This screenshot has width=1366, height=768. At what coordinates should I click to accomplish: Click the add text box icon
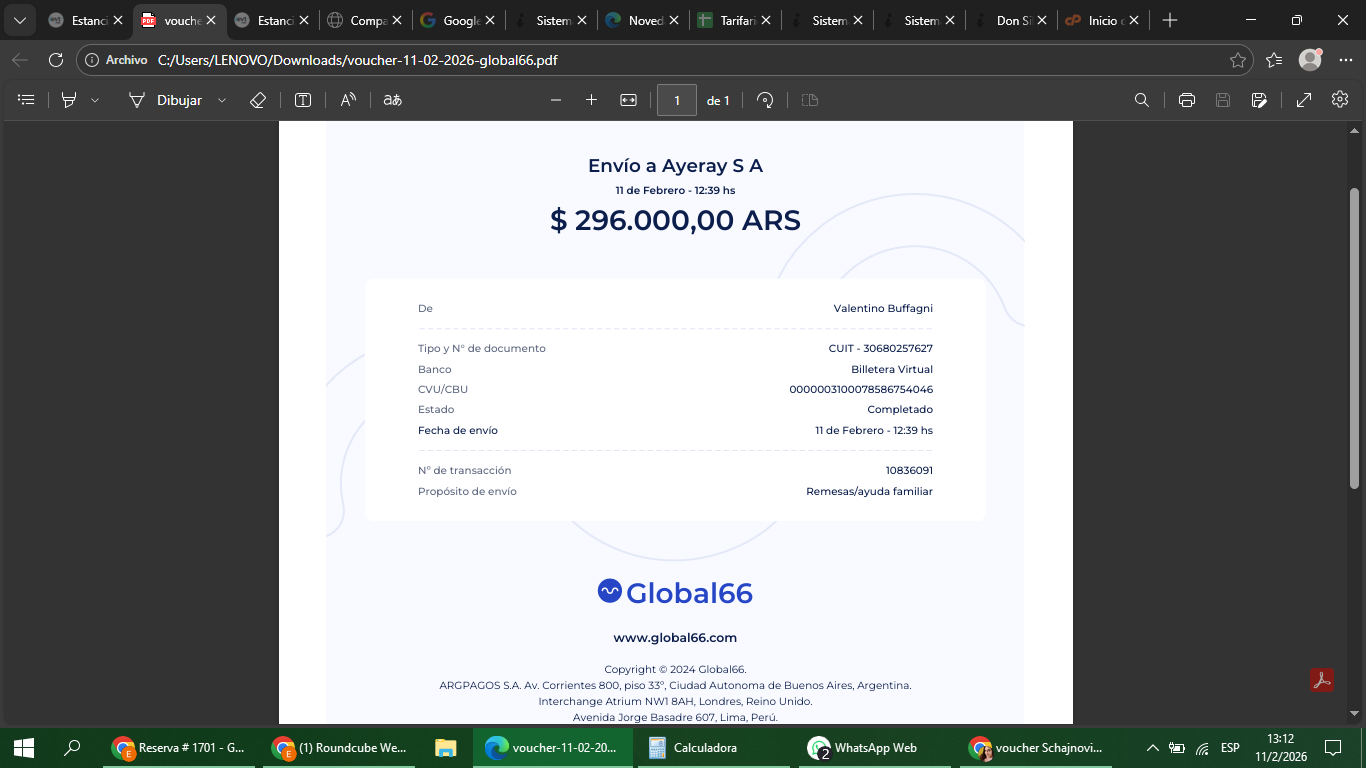(303, 100)
